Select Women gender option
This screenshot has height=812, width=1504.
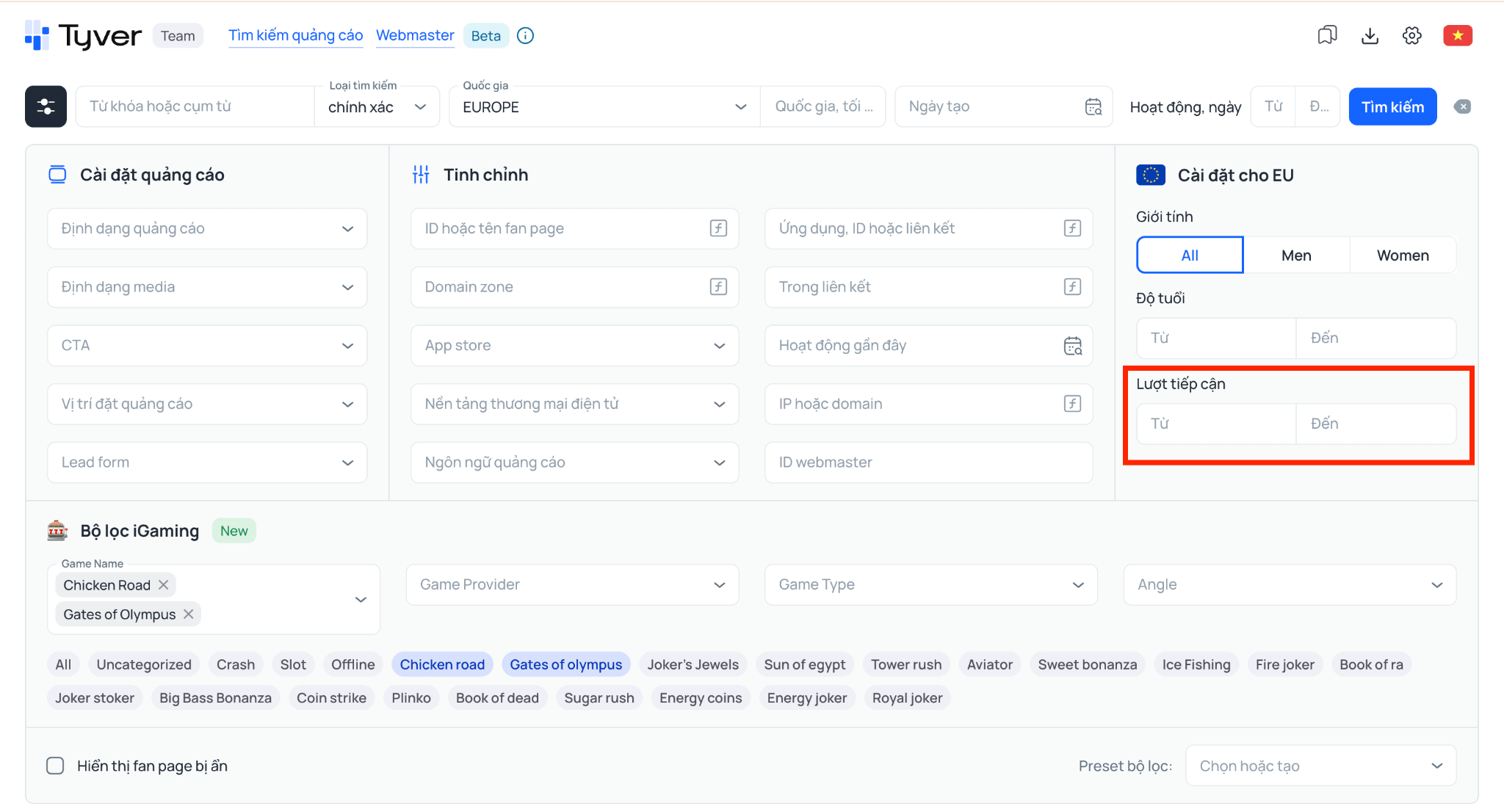click(1403, 255)
